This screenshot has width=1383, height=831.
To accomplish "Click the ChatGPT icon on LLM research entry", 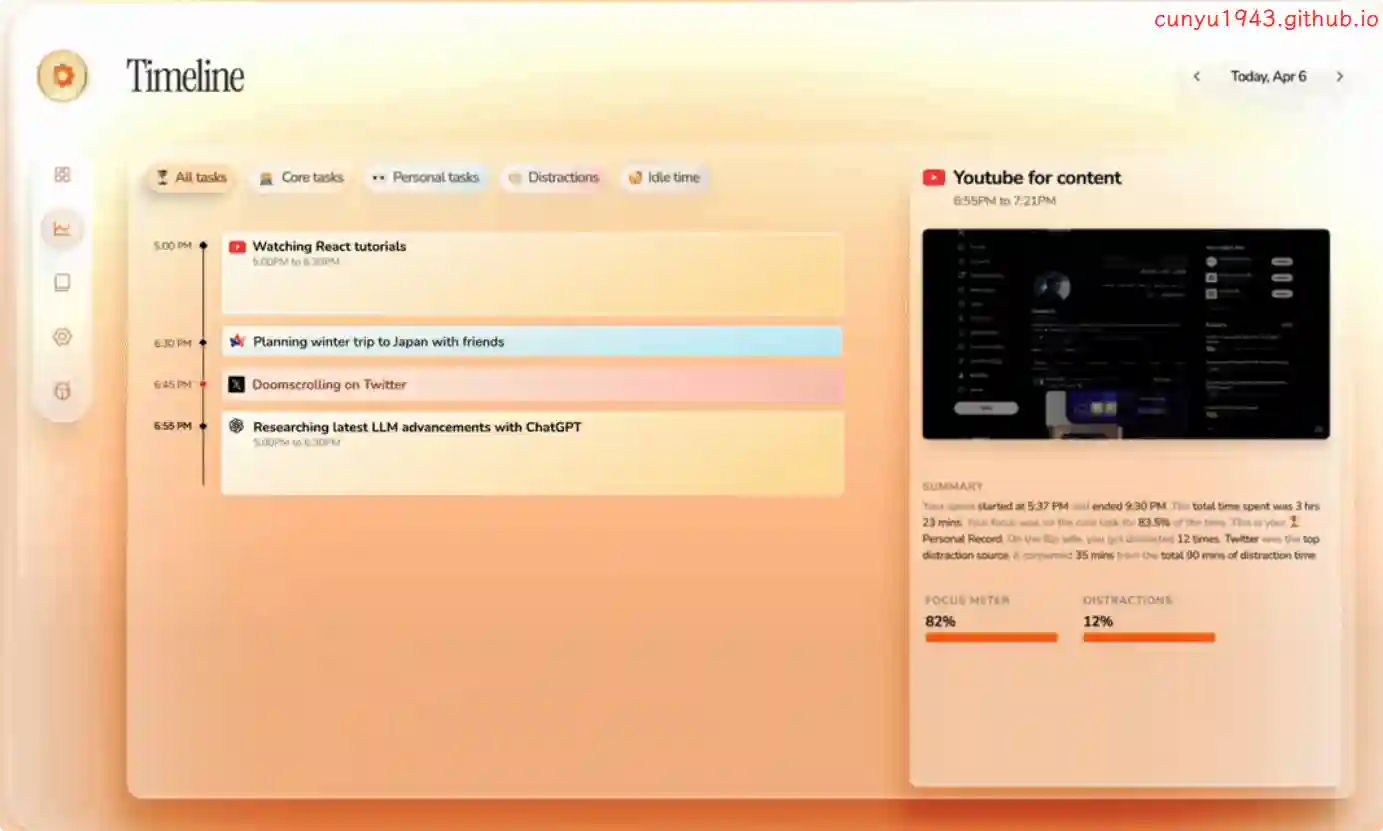I will click(236, 427).
